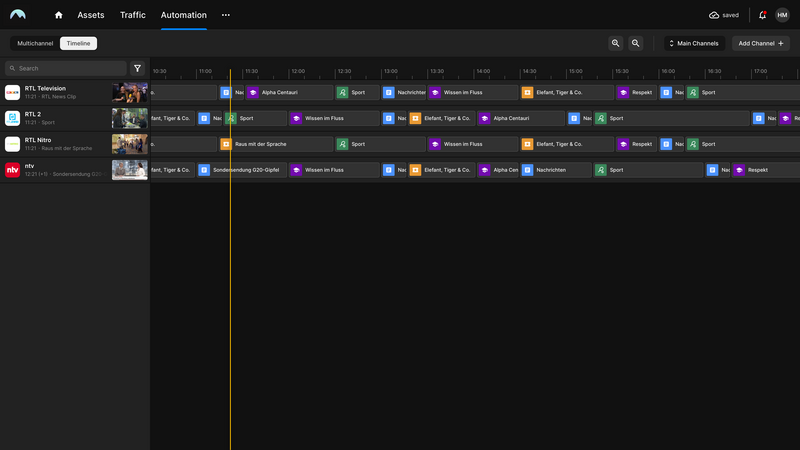Click blue icon of Nachrichten on ntv row
Viewport: 800px width, 450px height.
528,170
